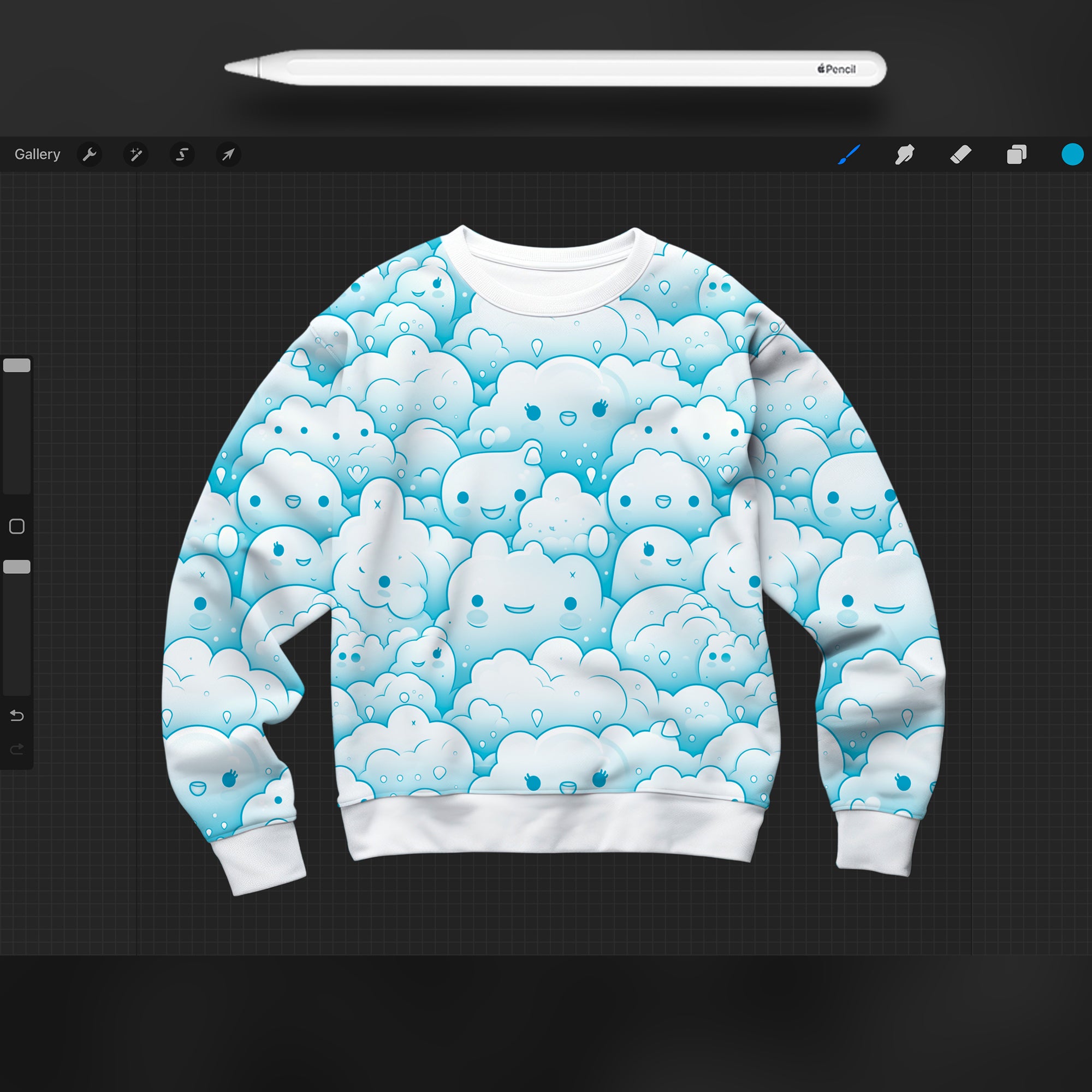Screen dimensions: 1092x1092
Task: Open the Adjustments magic wand menu
Action: [x=135, y=155]
